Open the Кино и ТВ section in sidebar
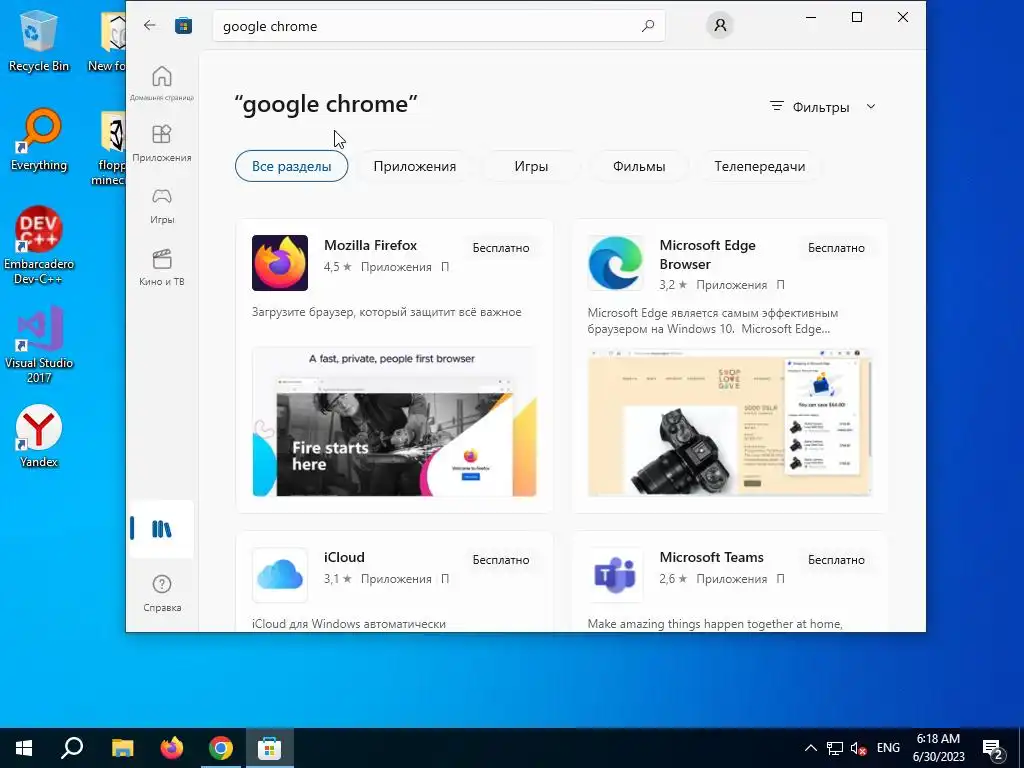The height and width of the screenshot is (768, 1024). click(161, 268)
